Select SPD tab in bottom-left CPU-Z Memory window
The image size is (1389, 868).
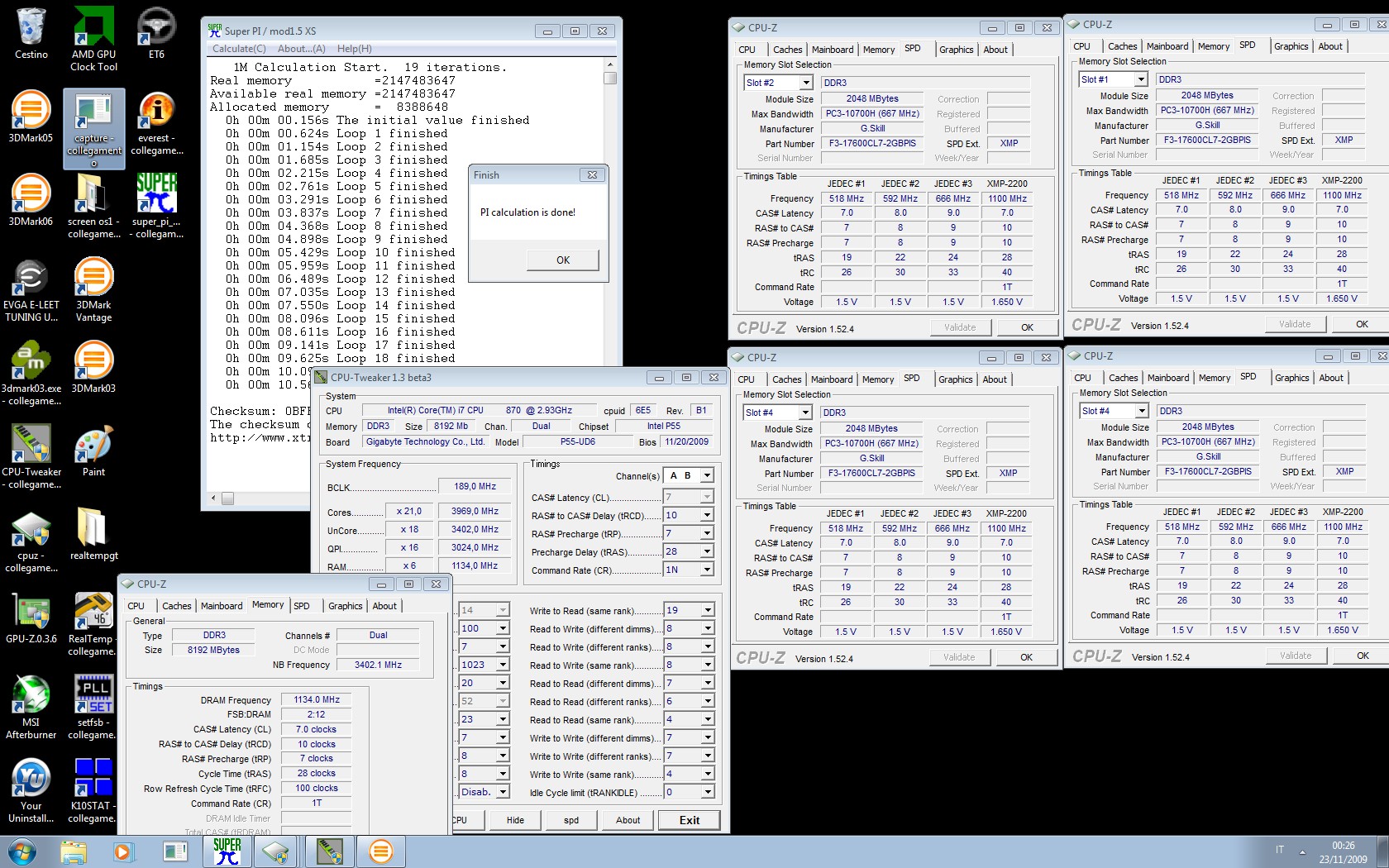click(x=302, y=606)
